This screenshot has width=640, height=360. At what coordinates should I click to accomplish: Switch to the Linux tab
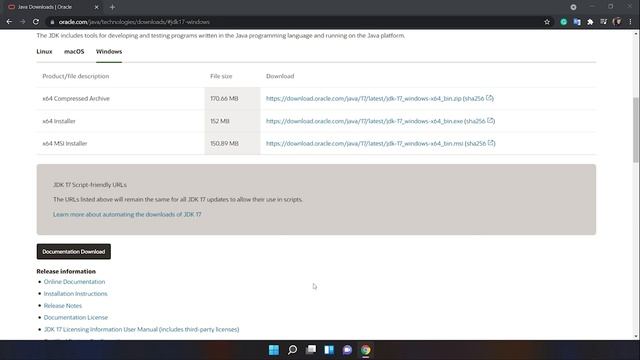click(44, 51)
